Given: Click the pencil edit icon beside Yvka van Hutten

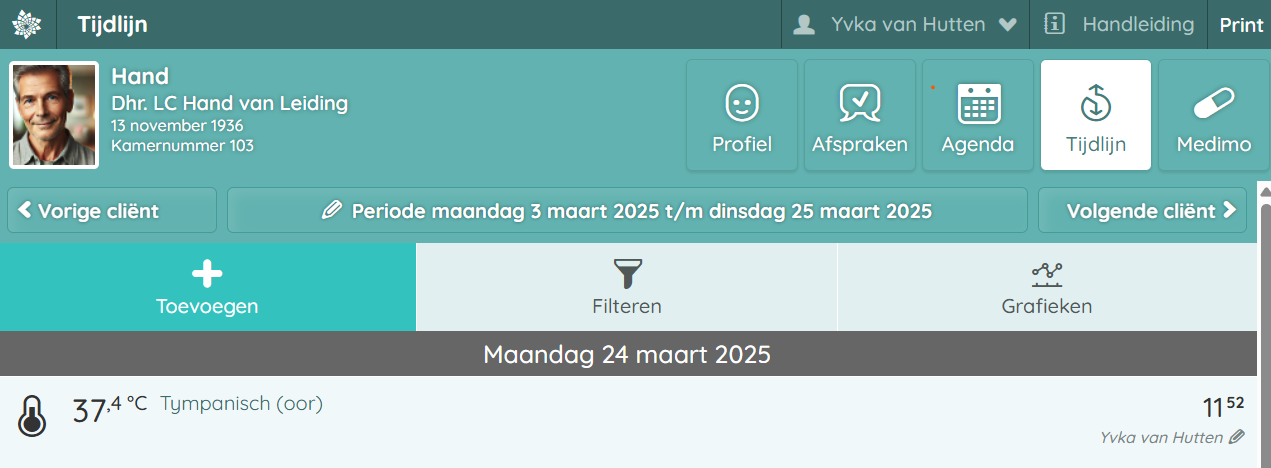Looking at the screenshot, I should click(1237, 437).
